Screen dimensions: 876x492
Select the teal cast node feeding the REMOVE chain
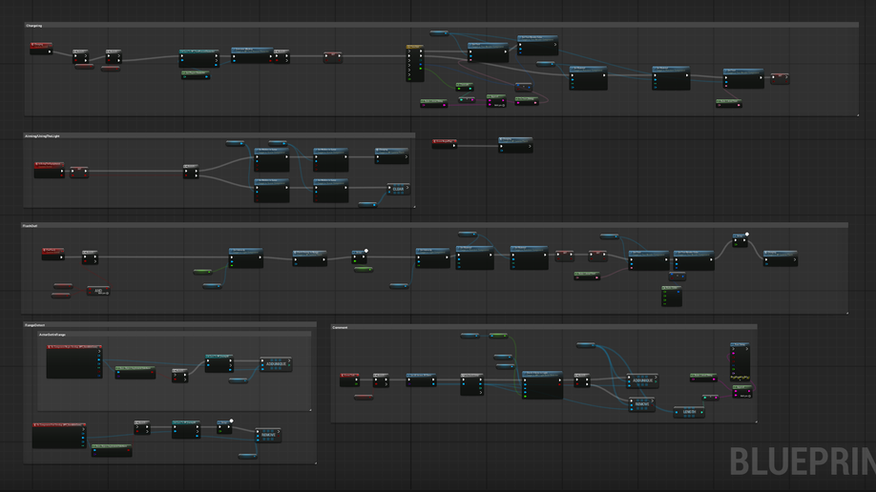pyautogui.click(x=186, y=429)
